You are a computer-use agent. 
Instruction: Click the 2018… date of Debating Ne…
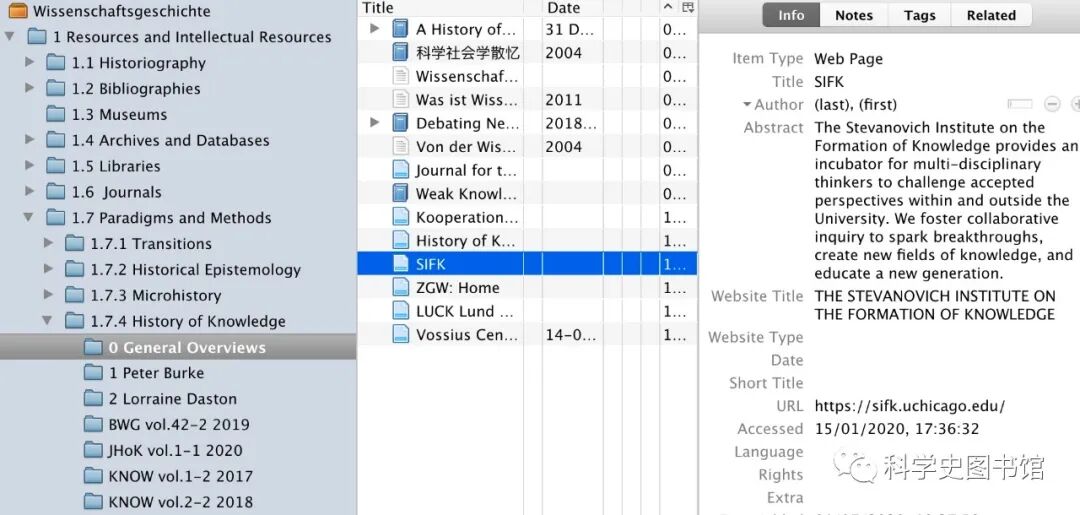(570, 123)
